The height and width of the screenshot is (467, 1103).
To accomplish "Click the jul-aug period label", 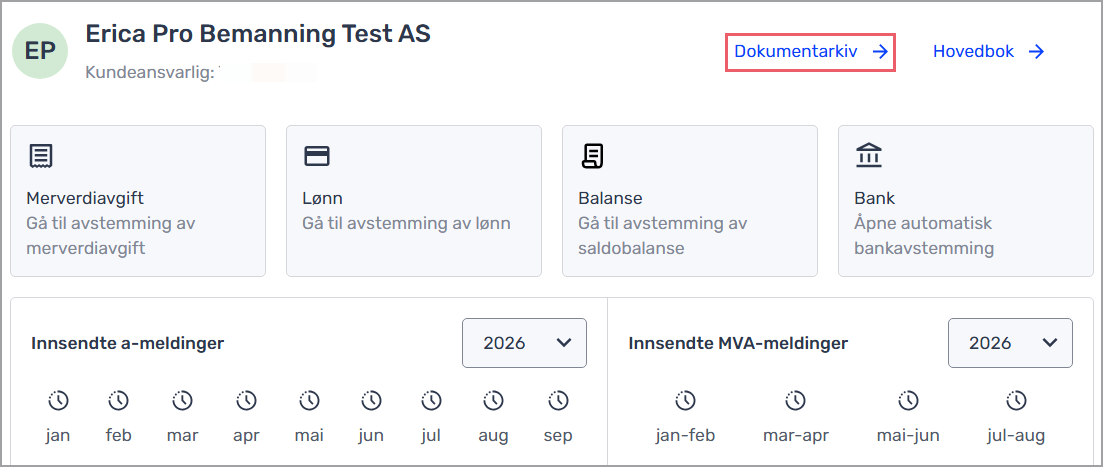I will pyautogui.click(x=1016, y=435).
